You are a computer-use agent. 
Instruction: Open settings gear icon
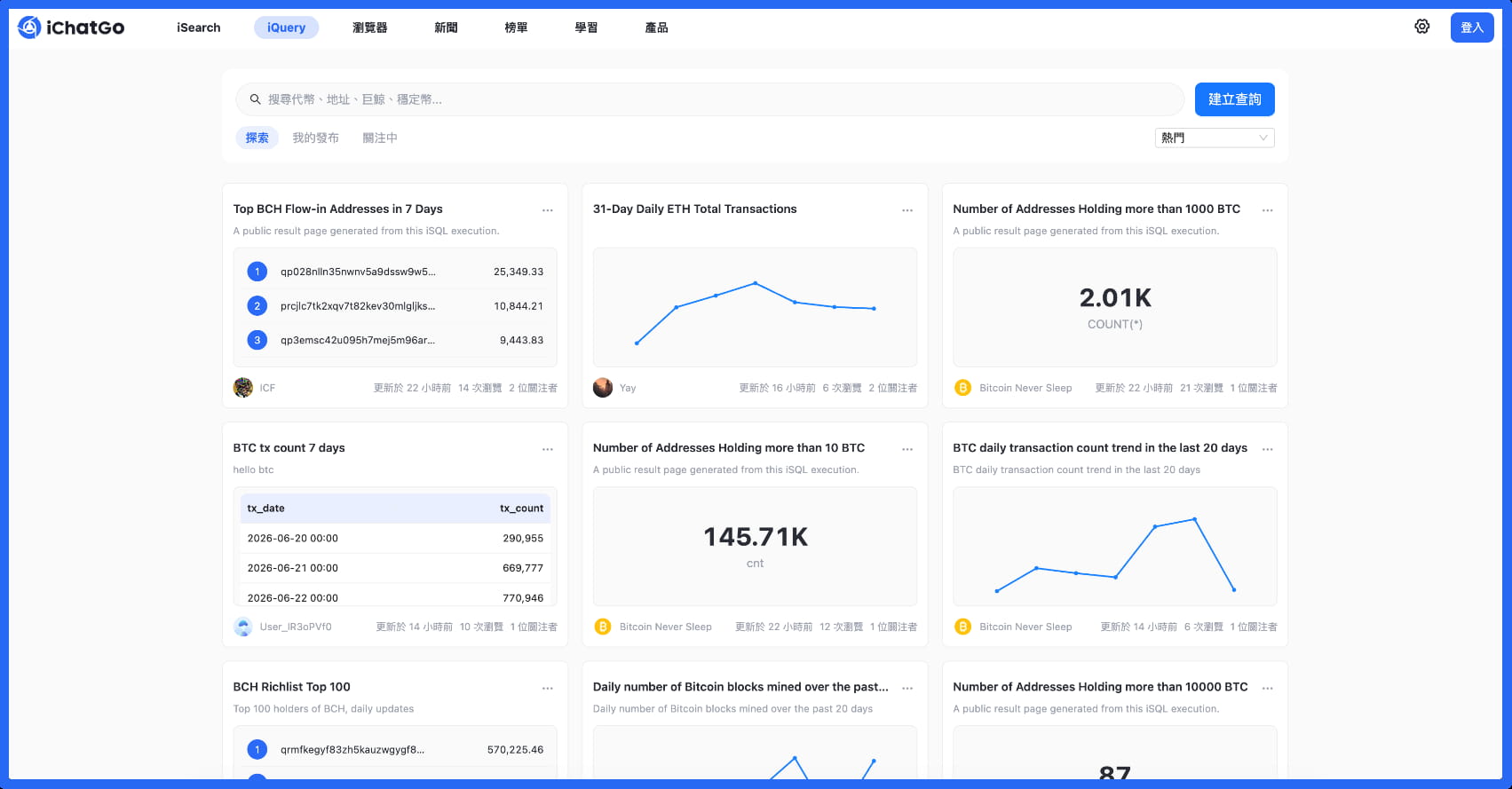(1422, 27)
